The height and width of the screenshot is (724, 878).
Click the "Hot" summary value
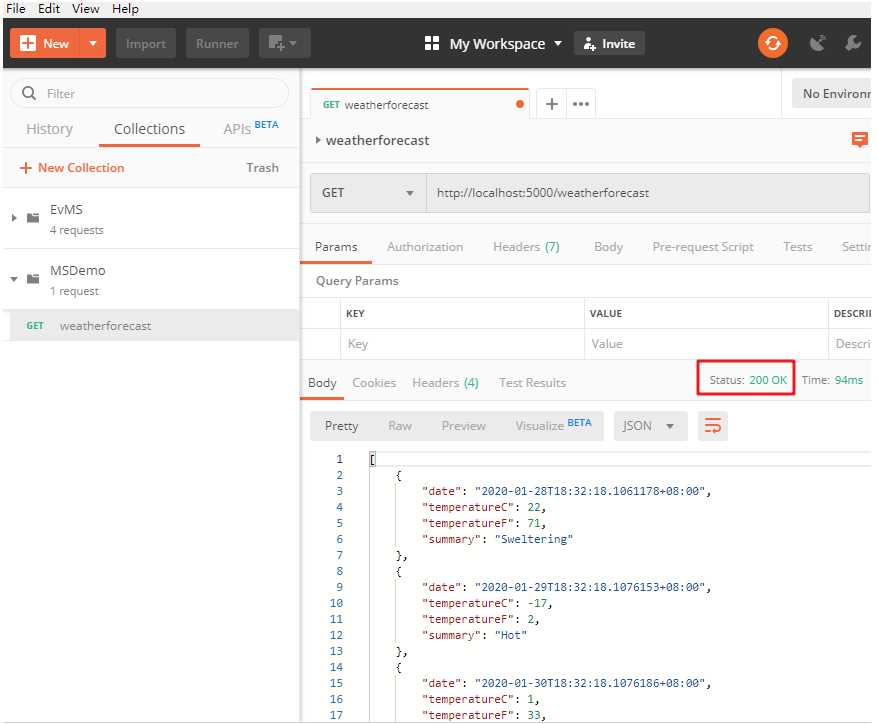(511, 635)
